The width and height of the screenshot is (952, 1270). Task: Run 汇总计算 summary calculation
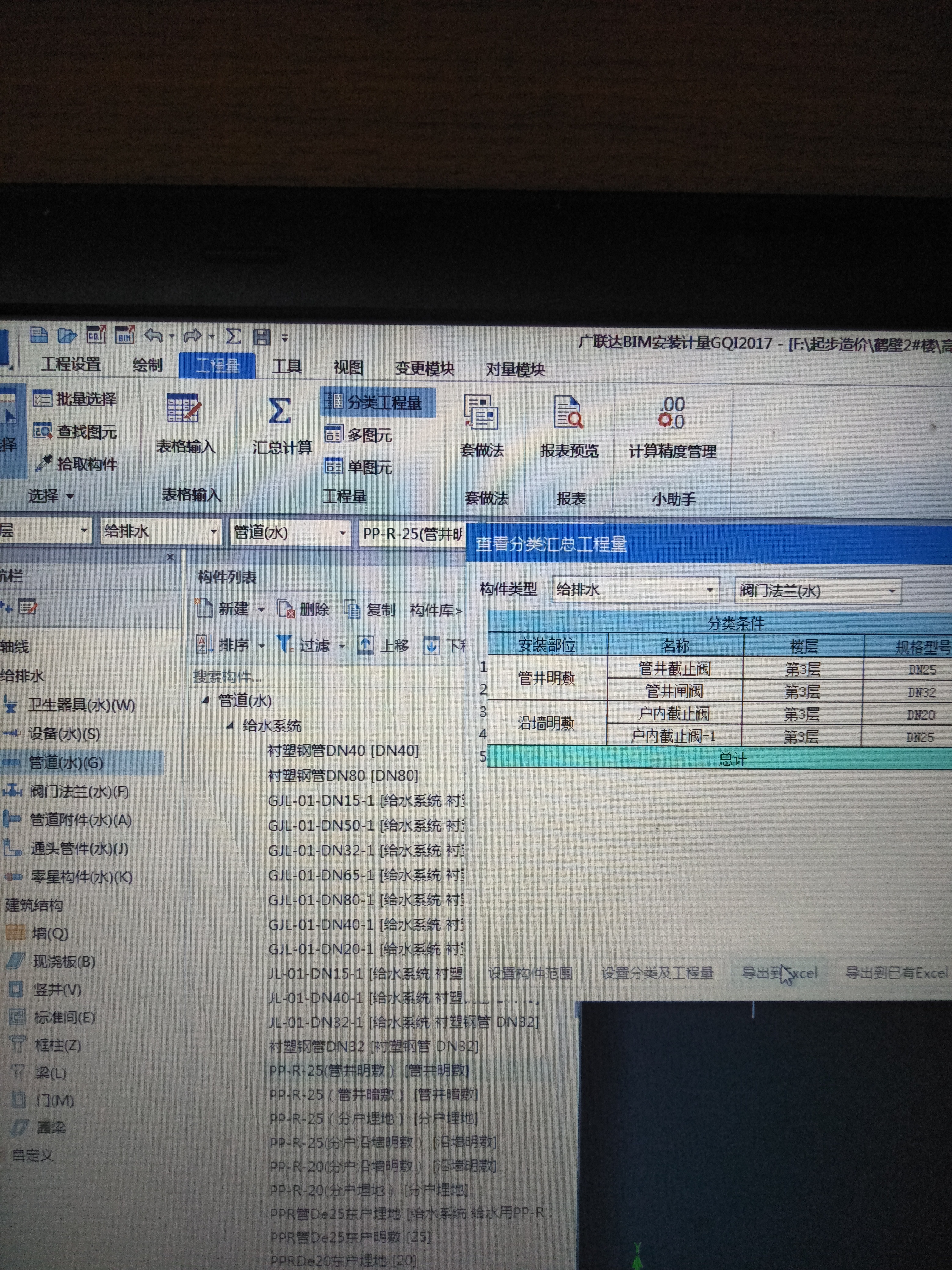click(281, 426)
